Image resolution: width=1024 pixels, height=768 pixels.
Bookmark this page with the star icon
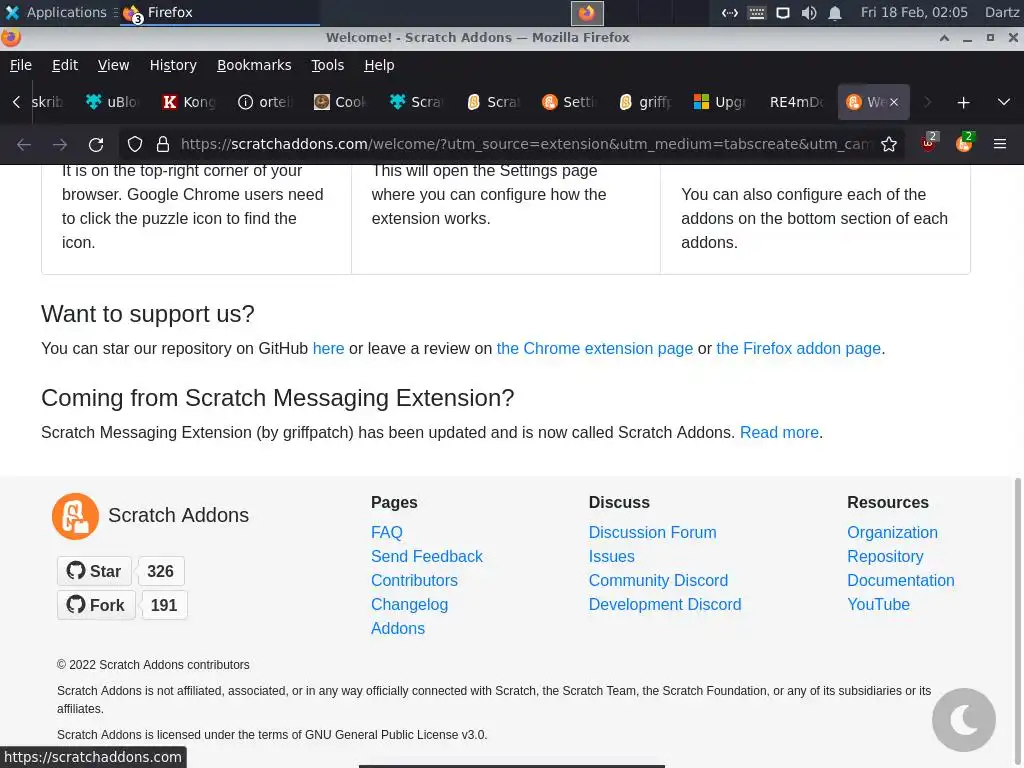888,144
